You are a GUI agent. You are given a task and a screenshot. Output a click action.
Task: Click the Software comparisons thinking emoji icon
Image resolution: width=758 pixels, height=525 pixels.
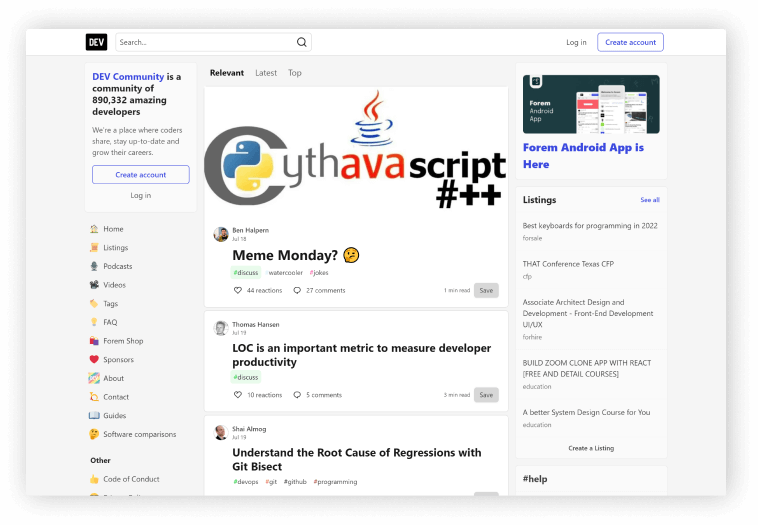(x=94, y=434)
